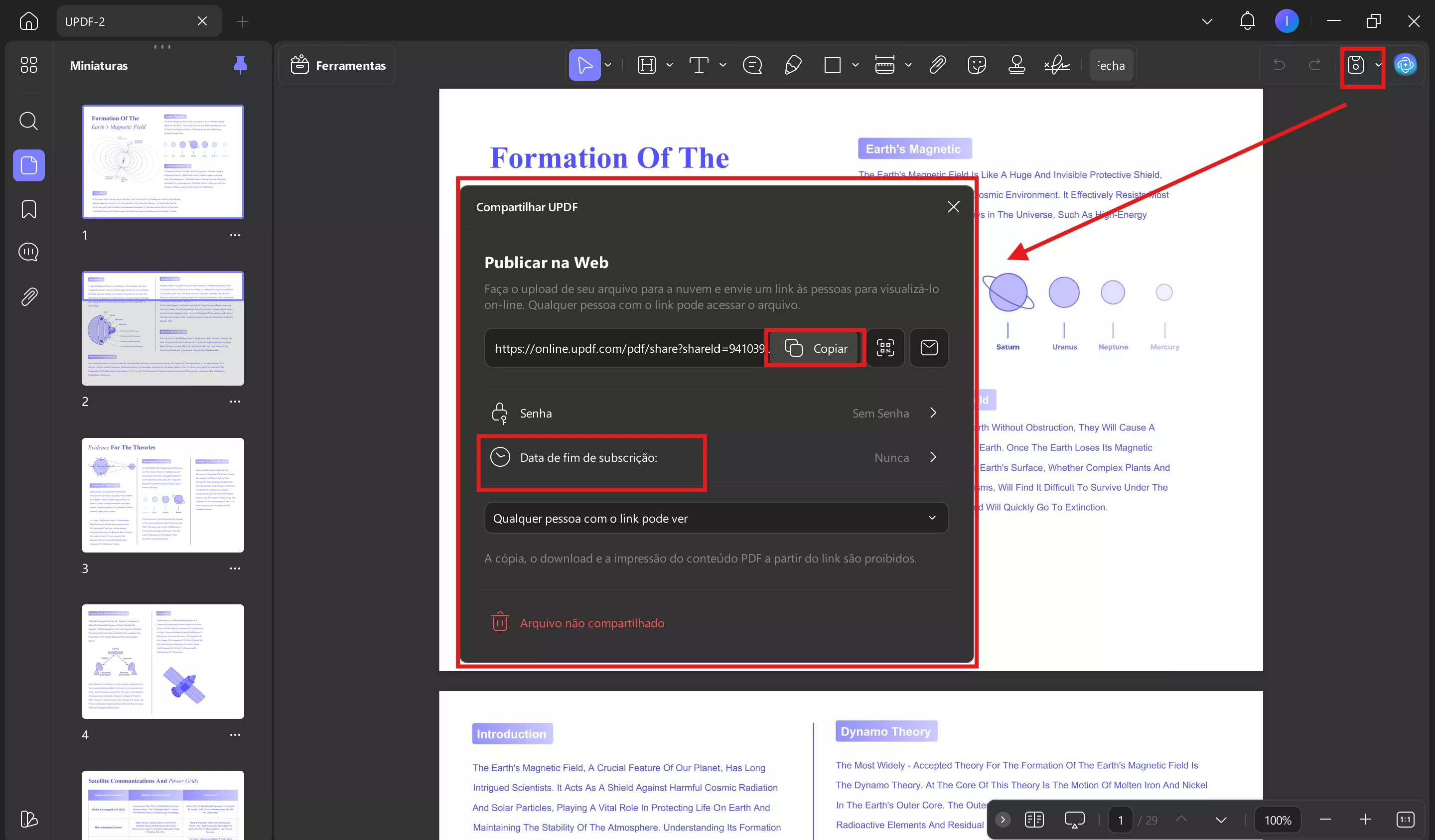Select the measure tool

(884, 65)
